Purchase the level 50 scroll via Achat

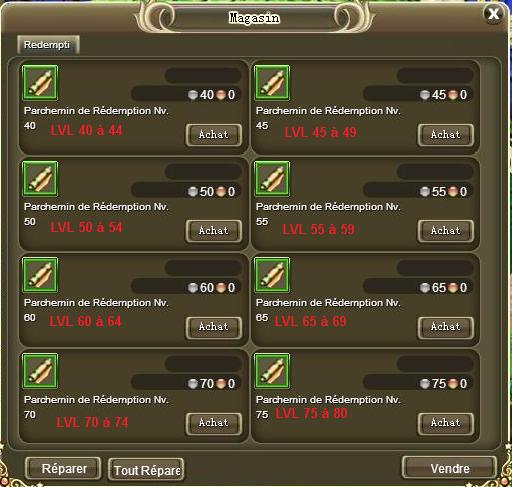coord(214,231)
